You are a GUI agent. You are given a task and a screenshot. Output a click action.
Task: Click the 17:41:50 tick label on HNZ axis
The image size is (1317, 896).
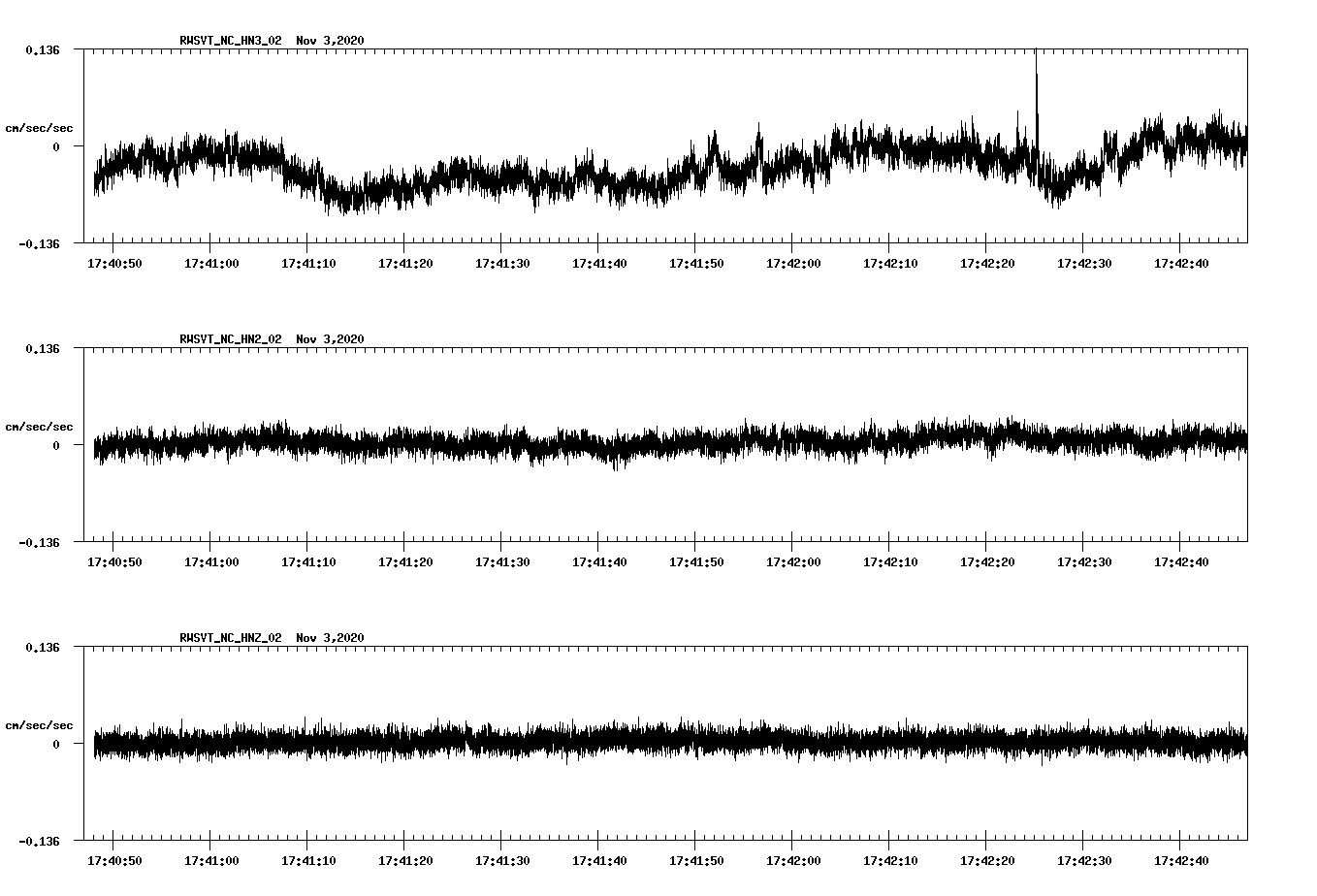tap(697, 860)
